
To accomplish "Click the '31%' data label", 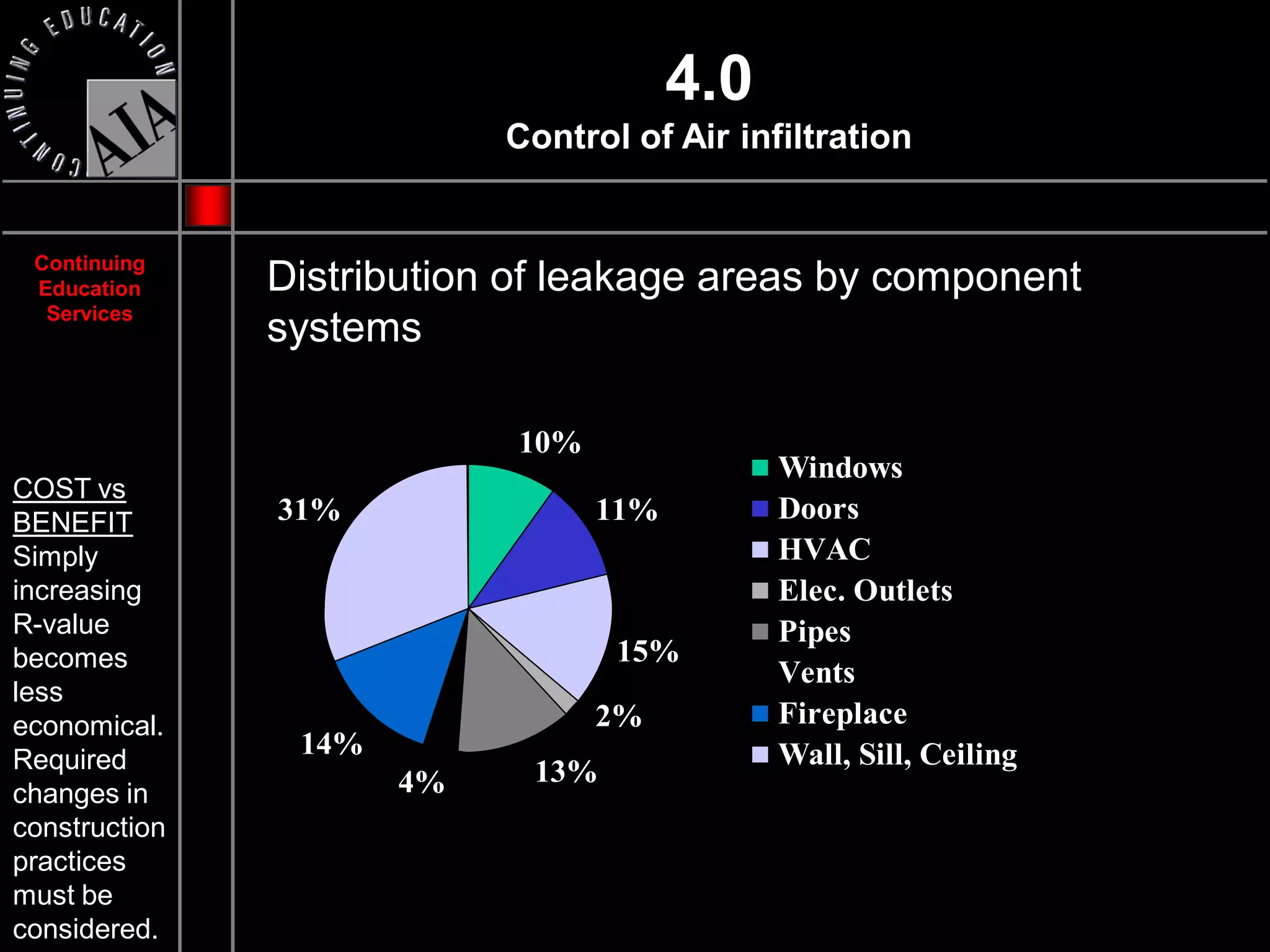I will [309, 510].
